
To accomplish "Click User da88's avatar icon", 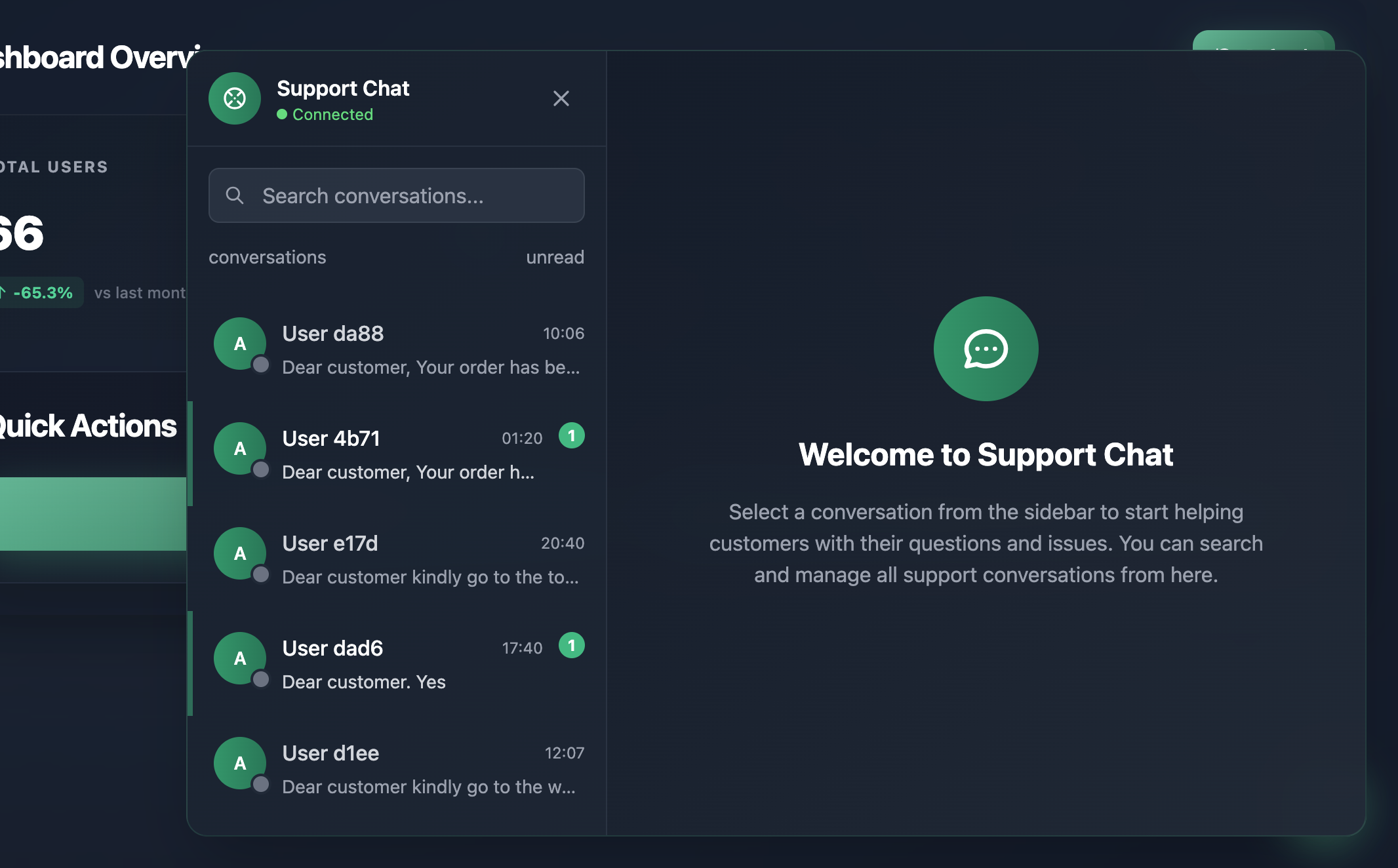I will [240, 344].
